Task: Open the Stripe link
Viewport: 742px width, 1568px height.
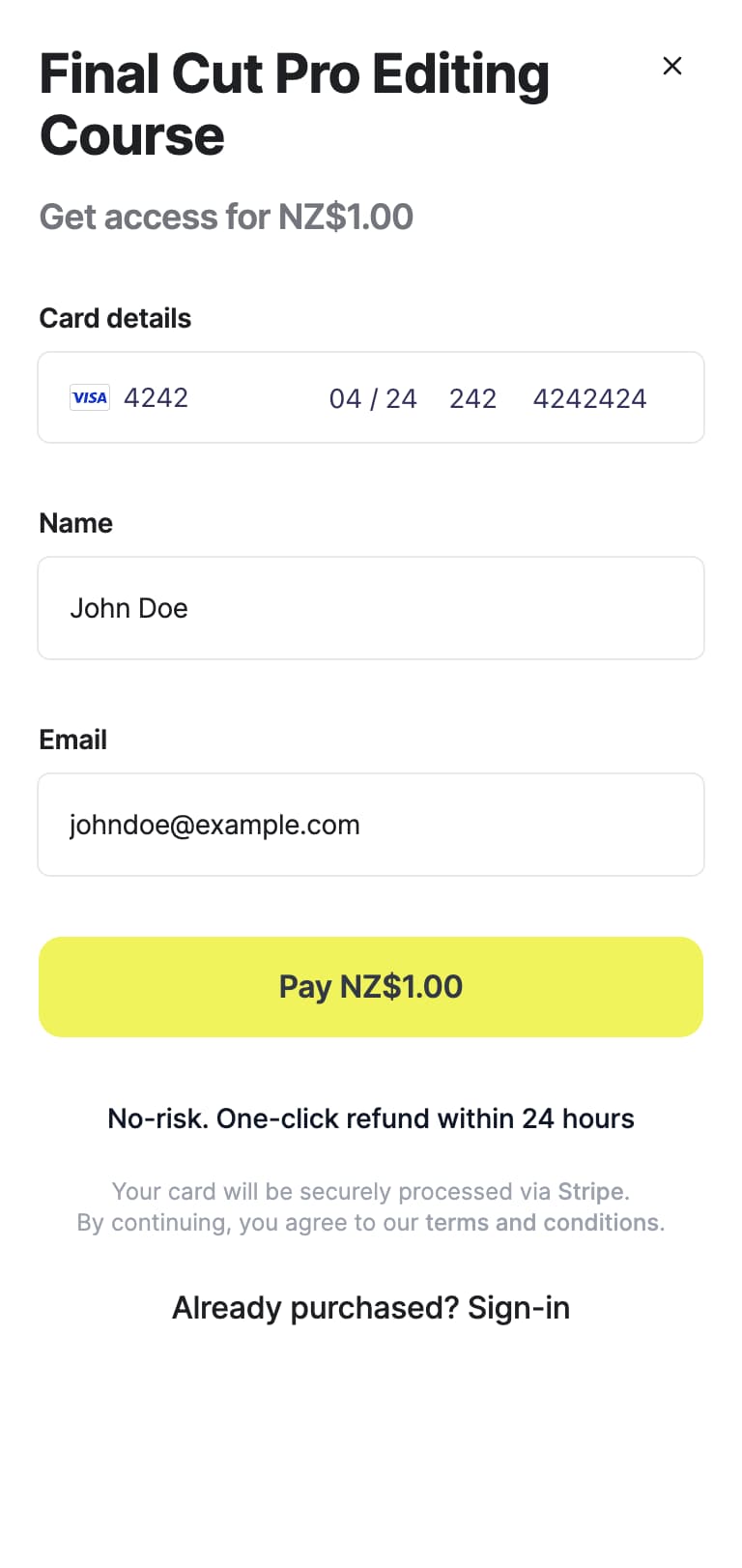Action: pyautogui.click(x=590, y=1191)
